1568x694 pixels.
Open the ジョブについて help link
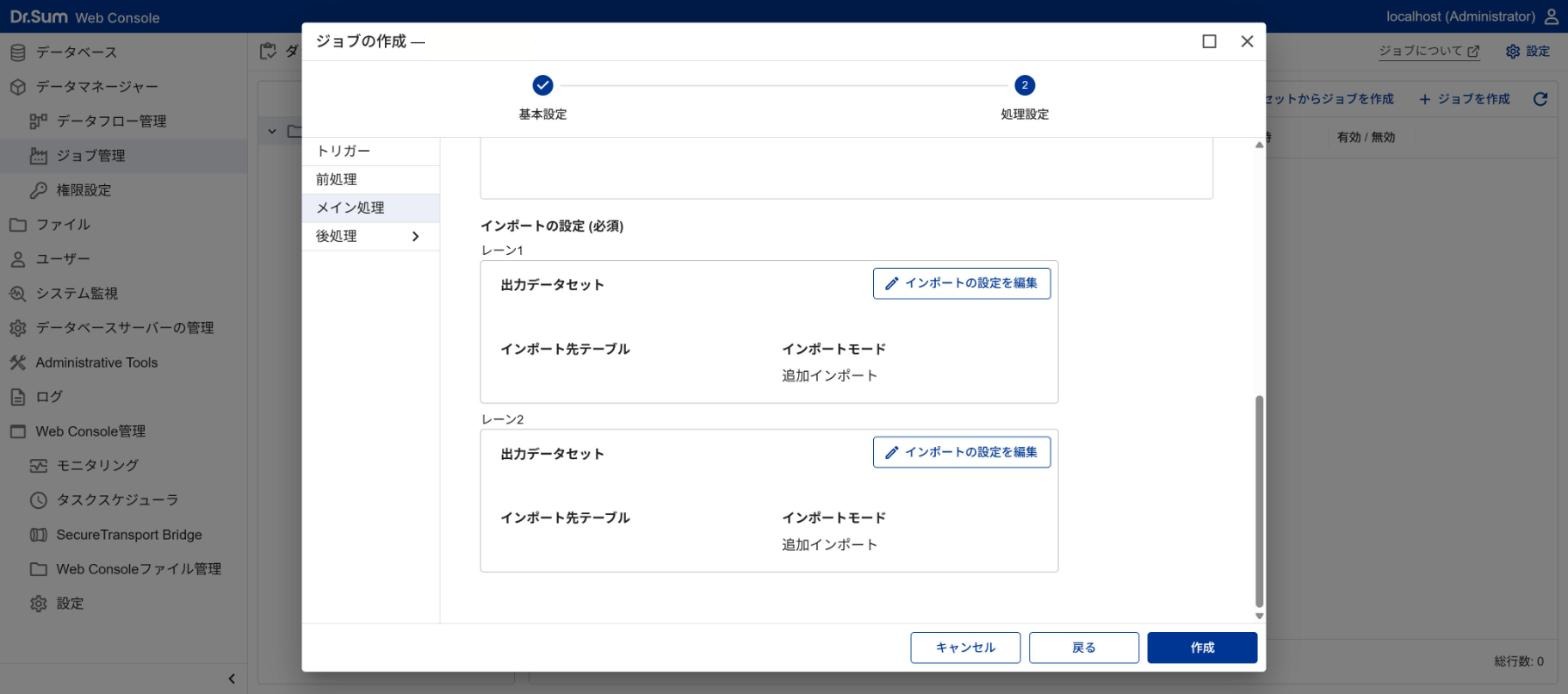pos(1428,51)
